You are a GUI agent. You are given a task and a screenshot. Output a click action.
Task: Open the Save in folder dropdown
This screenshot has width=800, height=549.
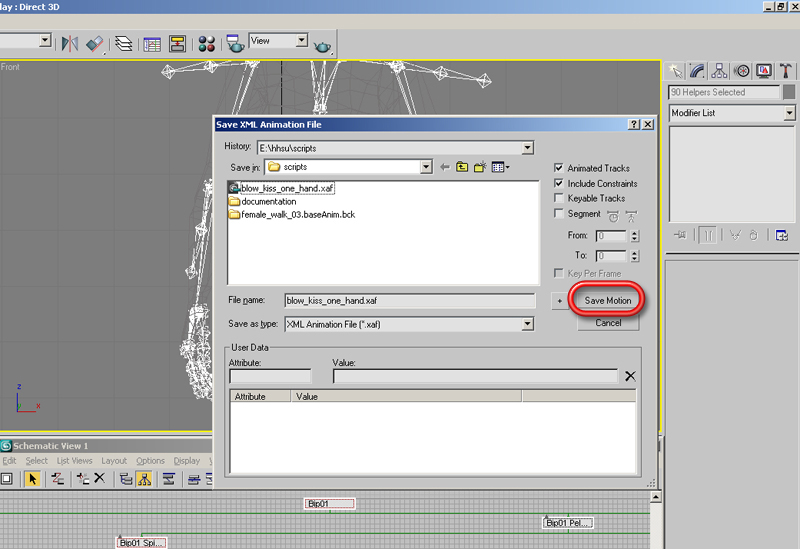(426, 167)
